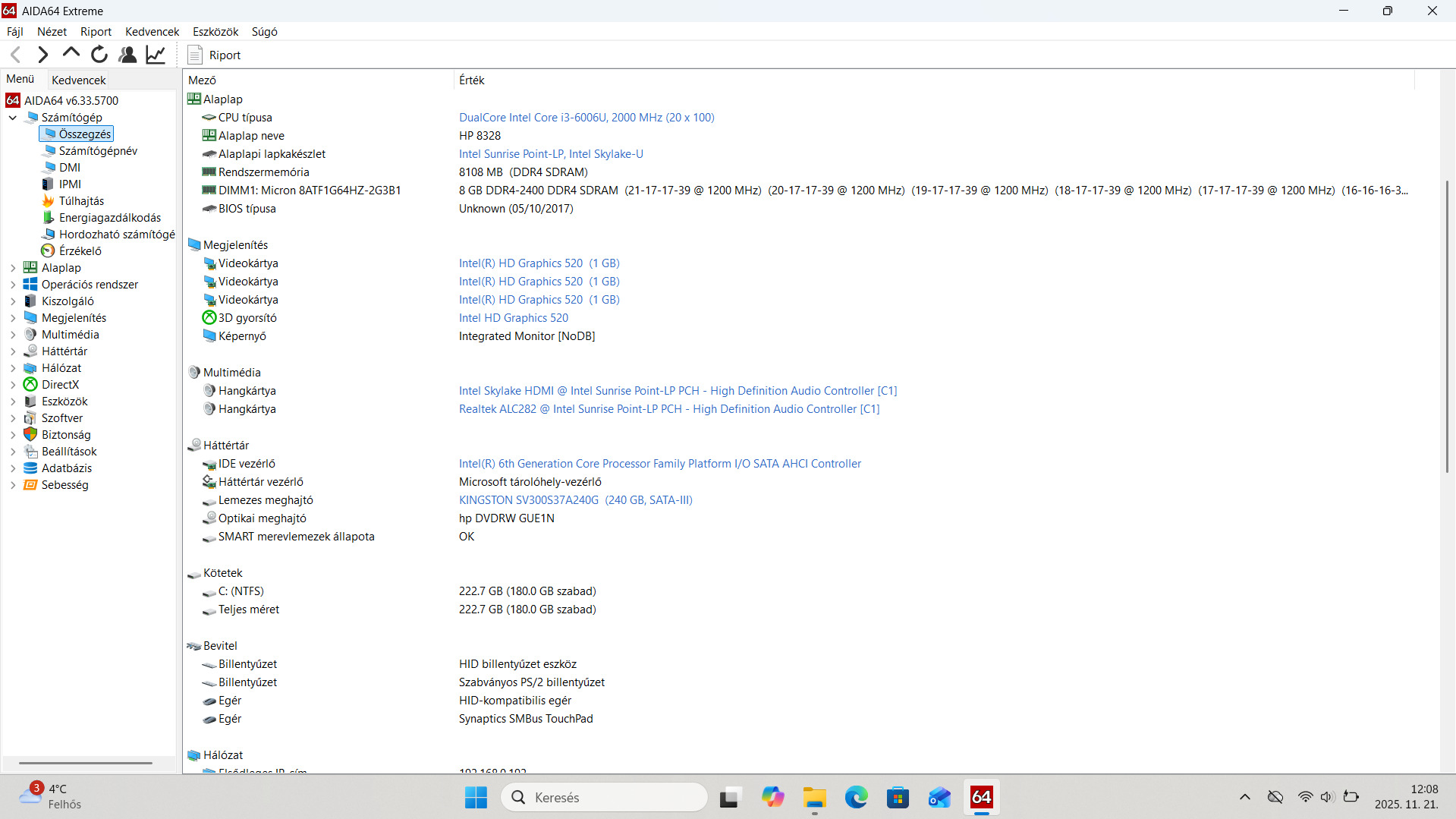Open File Explorer from the taskbar
The image size is (1456, 819).
815,798
